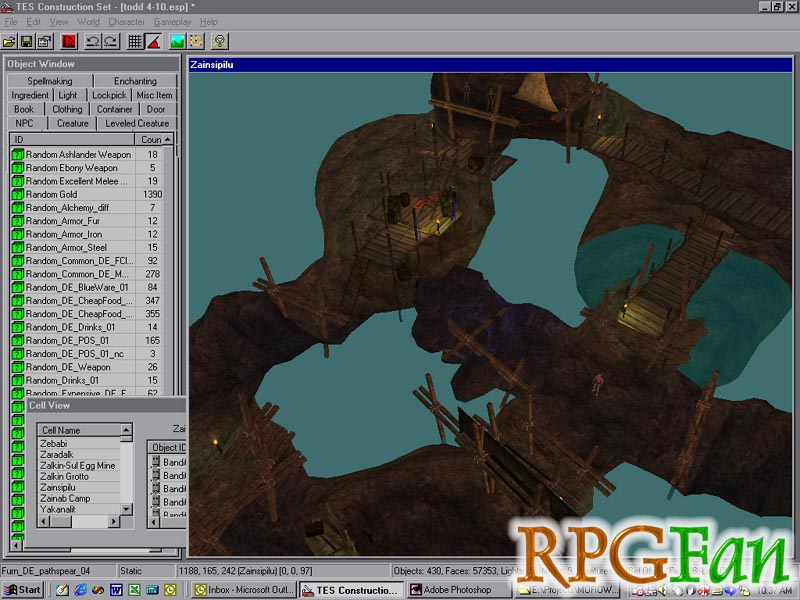Image resolution: width=800 pixels, height=600 pixels.
Task: Click the preferences icon next to Save
Action: coord(44,41)
